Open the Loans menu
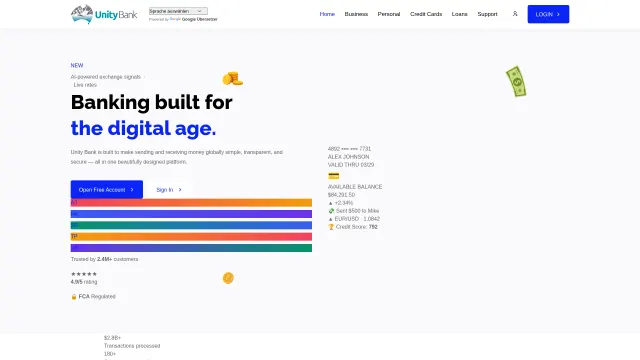This screenshot has height=360, width=640. pyautogui.click(x=459, y=14)
